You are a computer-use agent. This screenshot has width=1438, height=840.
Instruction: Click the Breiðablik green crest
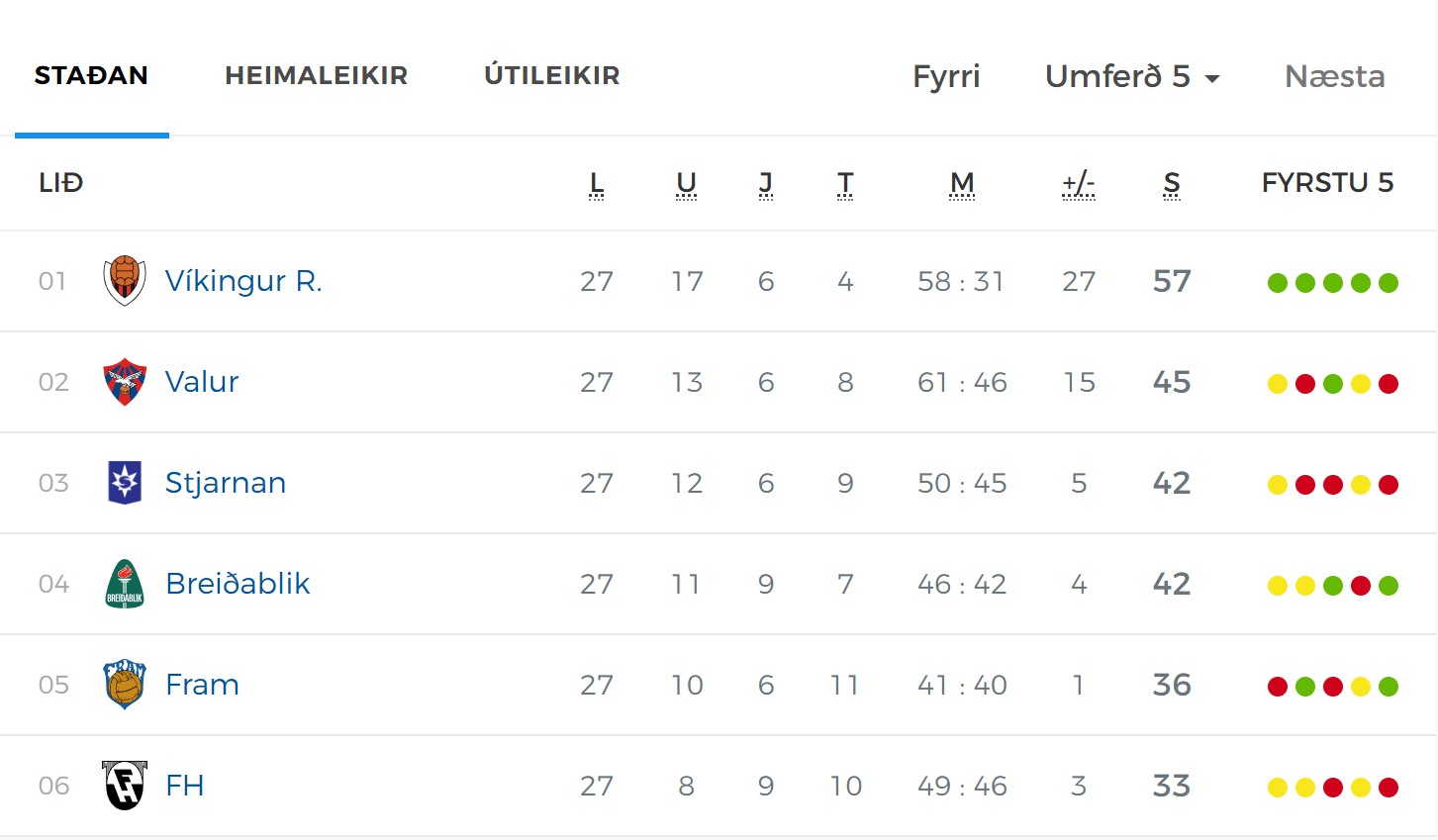[125, 584]
